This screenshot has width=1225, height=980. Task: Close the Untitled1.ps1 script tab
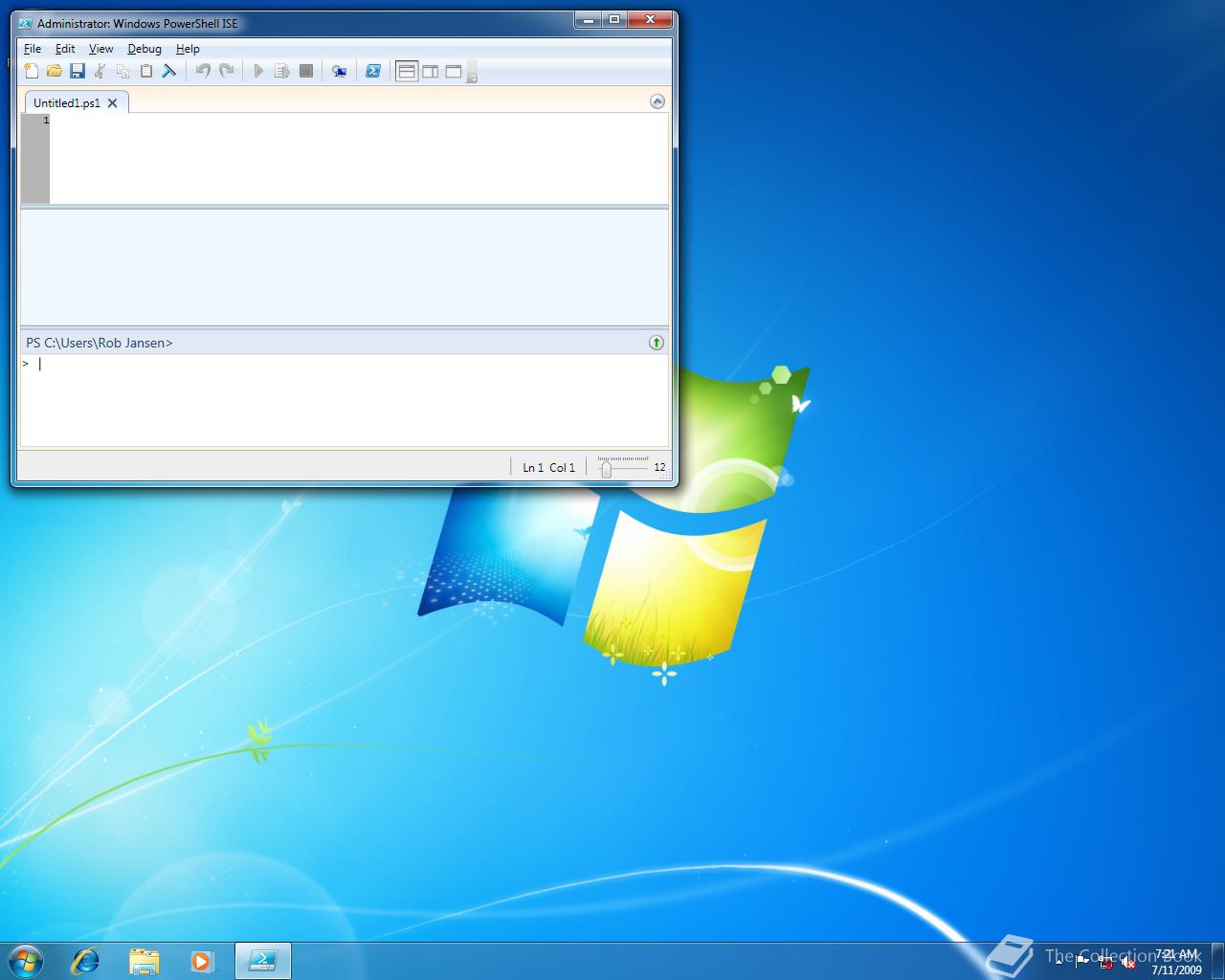coord(112,103)
